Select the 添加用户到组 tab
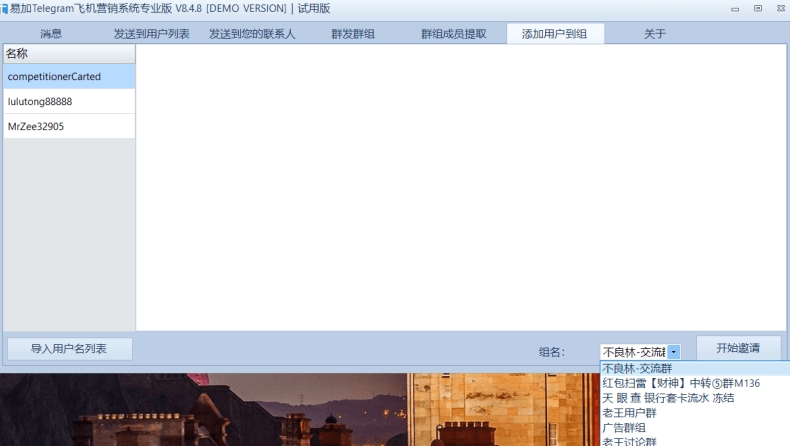The height and width of the screenshot is (446, 790). [554, 34]
